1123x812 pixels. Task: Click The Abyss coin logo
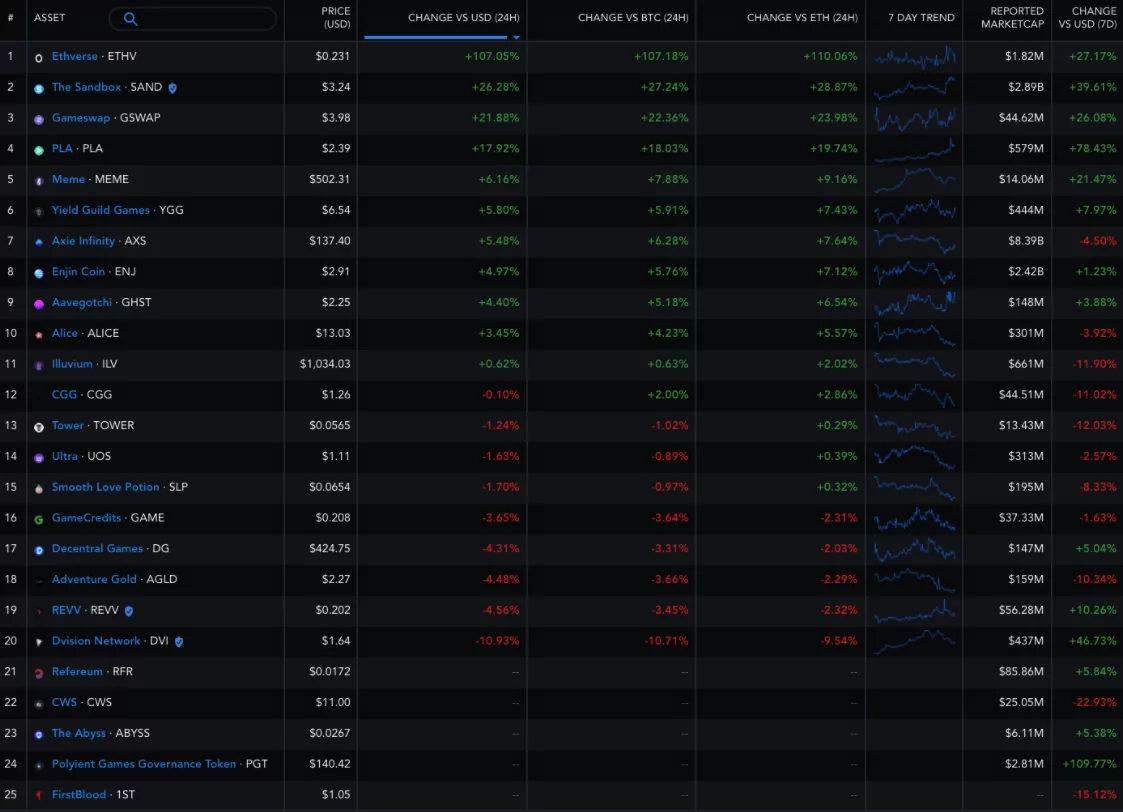coord(39,735)
